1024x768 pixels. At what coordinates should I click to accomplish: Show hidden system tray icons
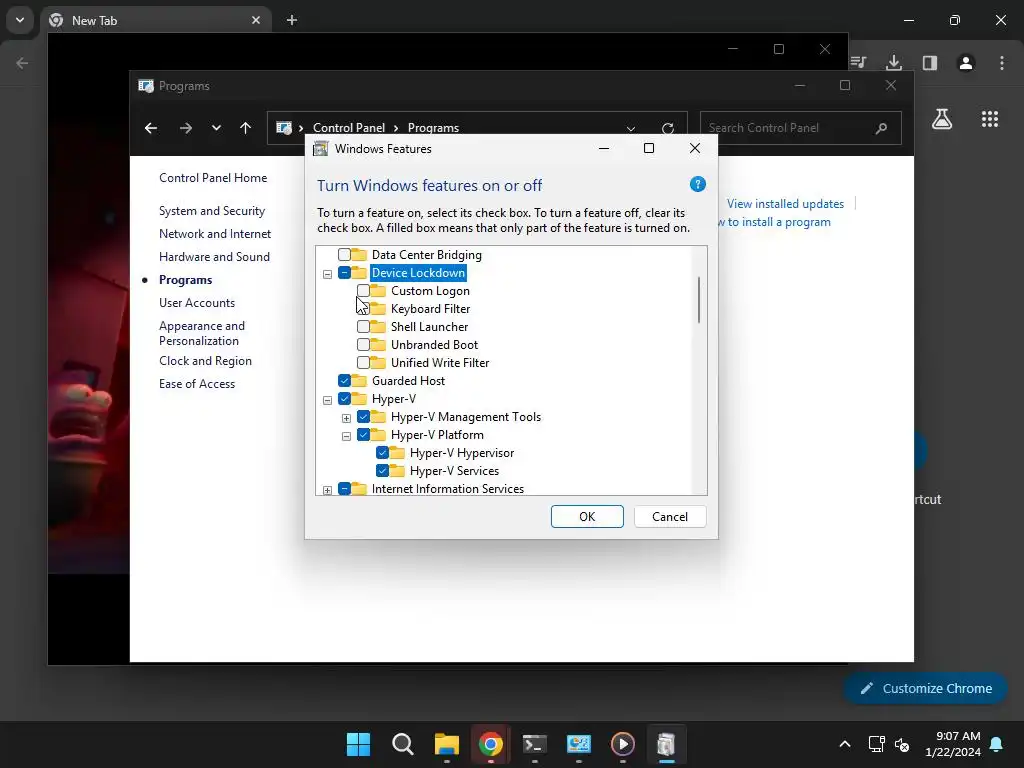pos(844,744)
